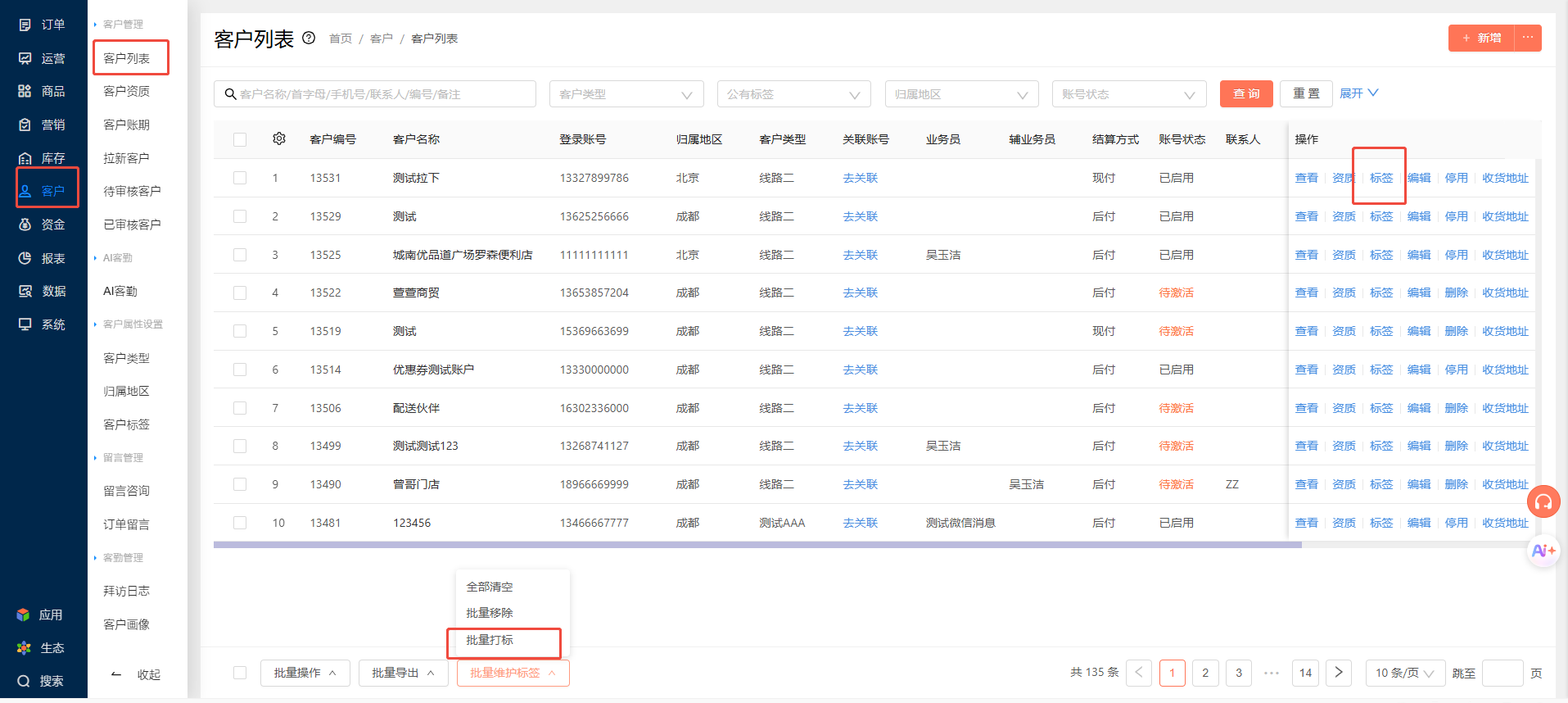This screenshot has height=703, width=1568.
Task: Tick the checkbox for customer 13481
Action: 240,523
